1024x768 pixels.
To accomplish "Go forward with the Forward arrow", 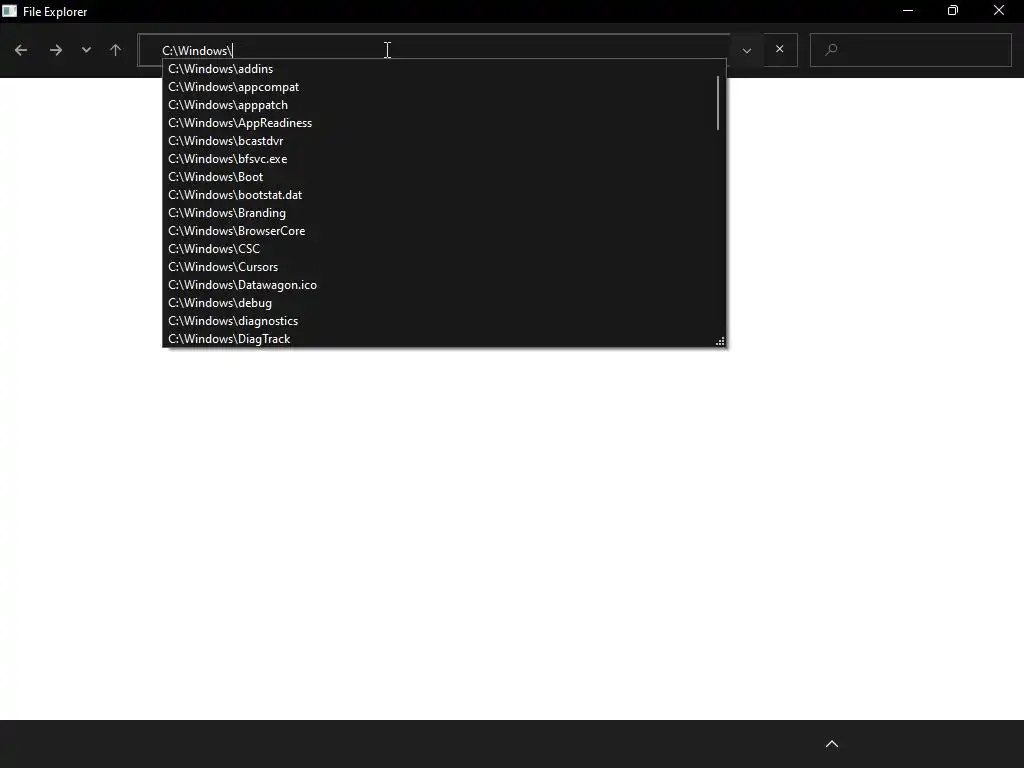I will tap(56, 50).
